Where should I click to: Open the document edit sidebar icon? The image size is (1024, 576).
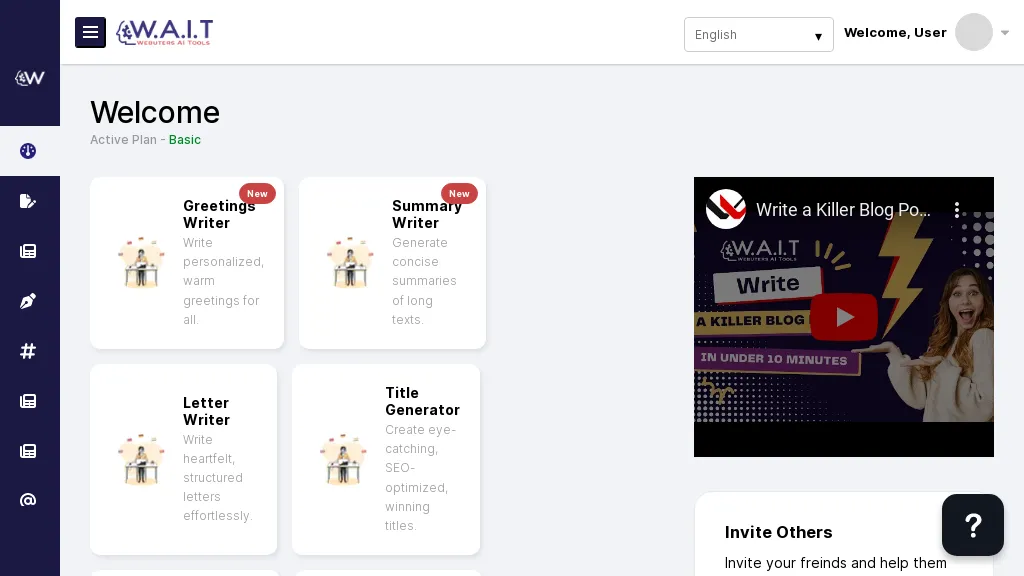pos(28,201)
